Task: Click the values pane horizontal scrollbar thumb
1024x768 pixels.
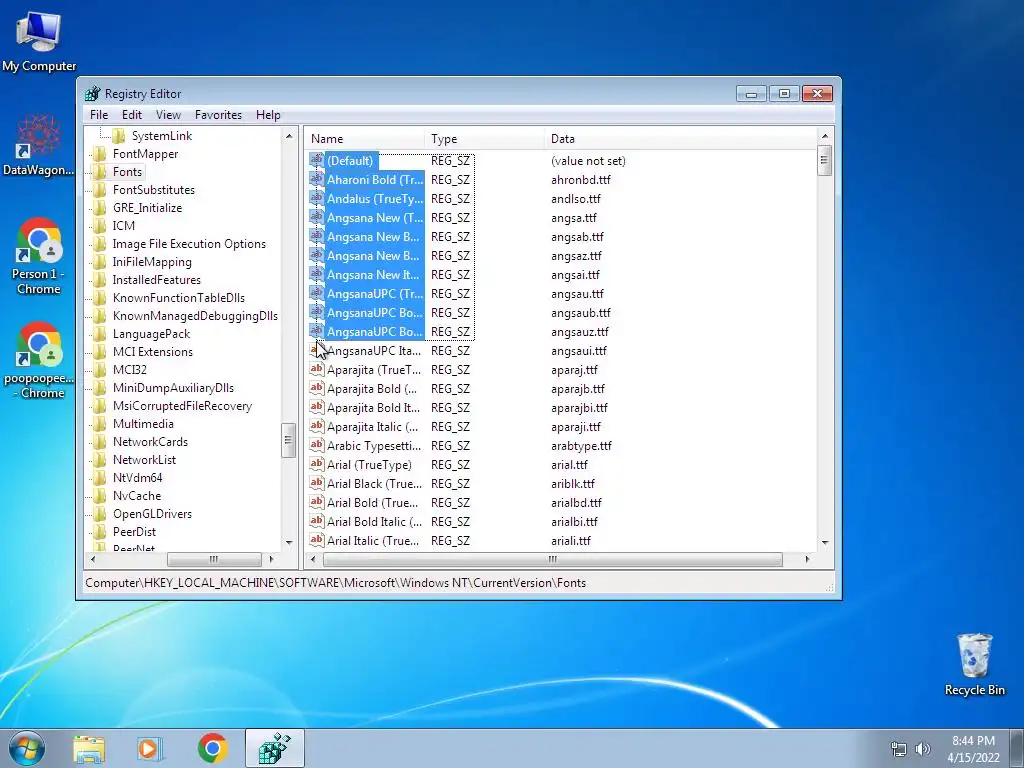Action: click(x=552, y=560)
